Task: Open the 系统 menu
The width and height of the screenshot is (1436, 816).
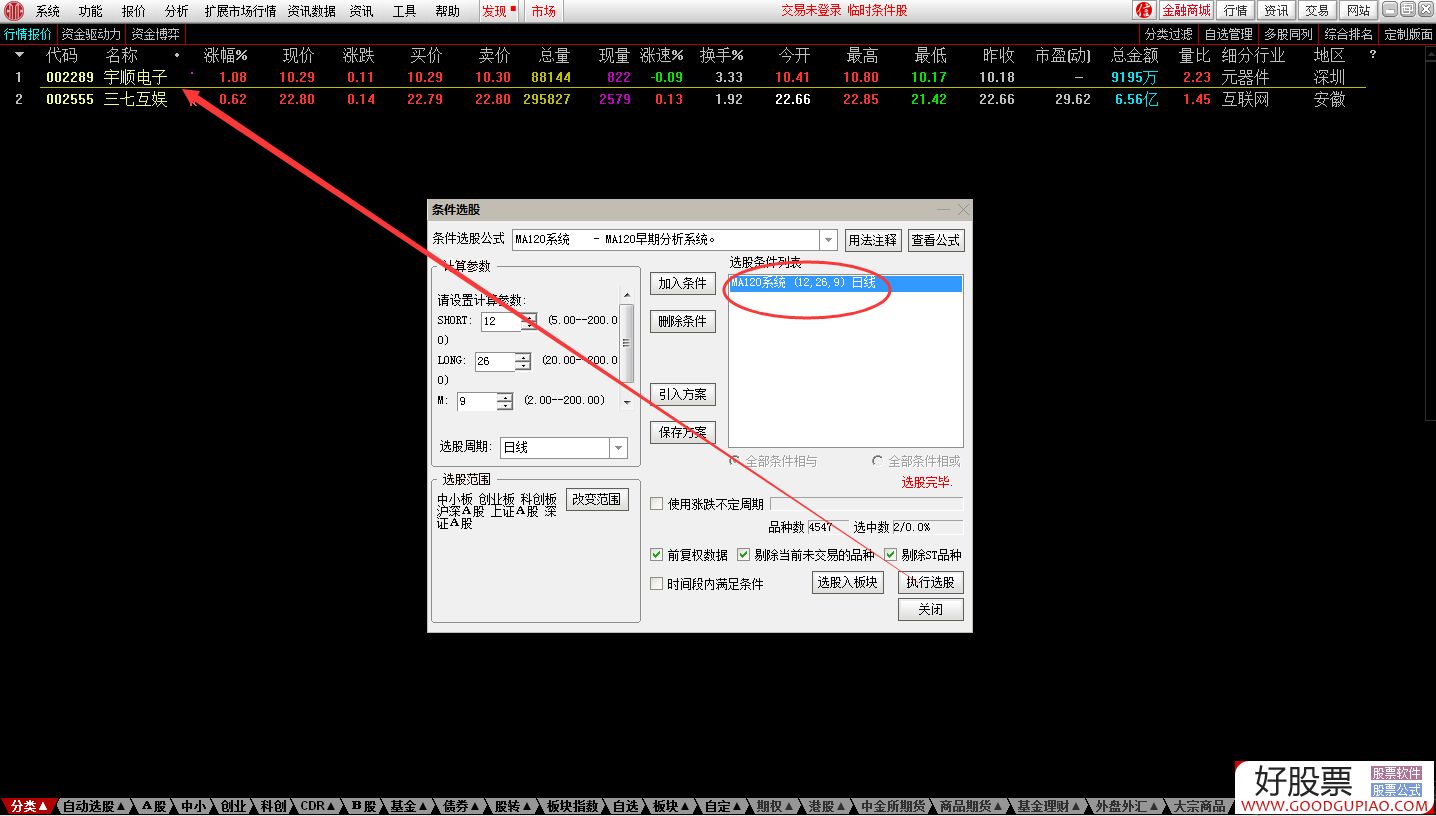Action: click(x=48, y=11)
